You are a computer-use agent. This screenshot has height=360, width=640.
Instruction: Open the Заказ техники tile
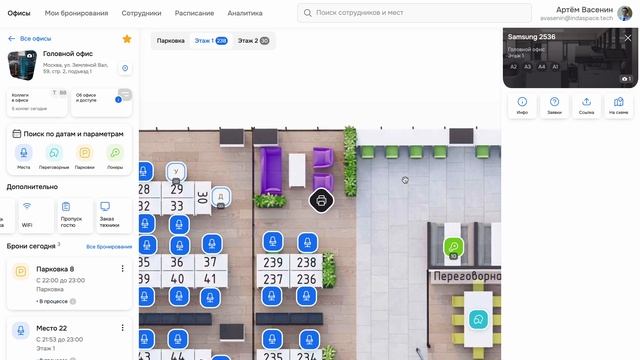click(114, 216)
